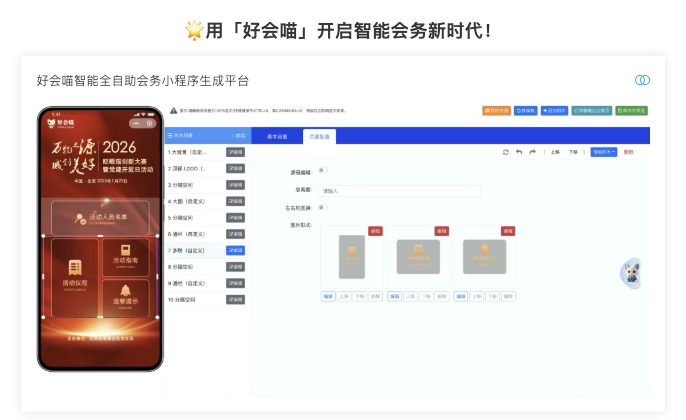Click 编辑 under the second image card
Screen dimensions: 686x420
click(395, 297)
